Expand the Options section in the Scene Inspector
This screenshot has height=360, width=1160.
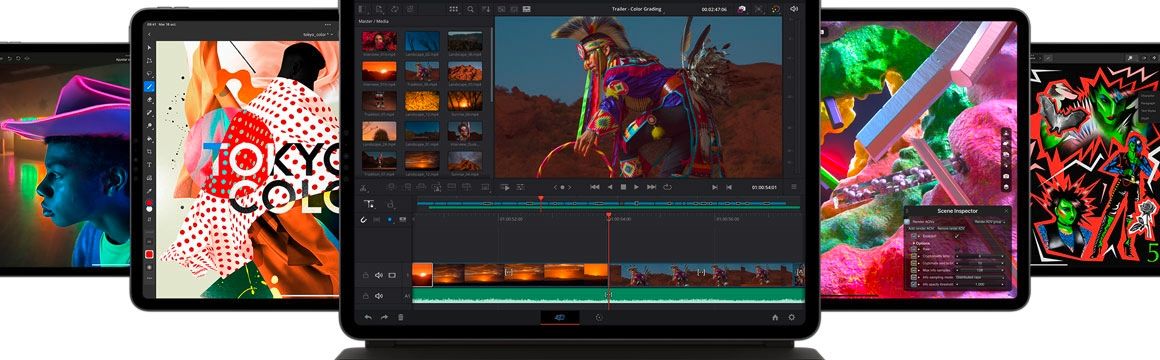(922, 242)
